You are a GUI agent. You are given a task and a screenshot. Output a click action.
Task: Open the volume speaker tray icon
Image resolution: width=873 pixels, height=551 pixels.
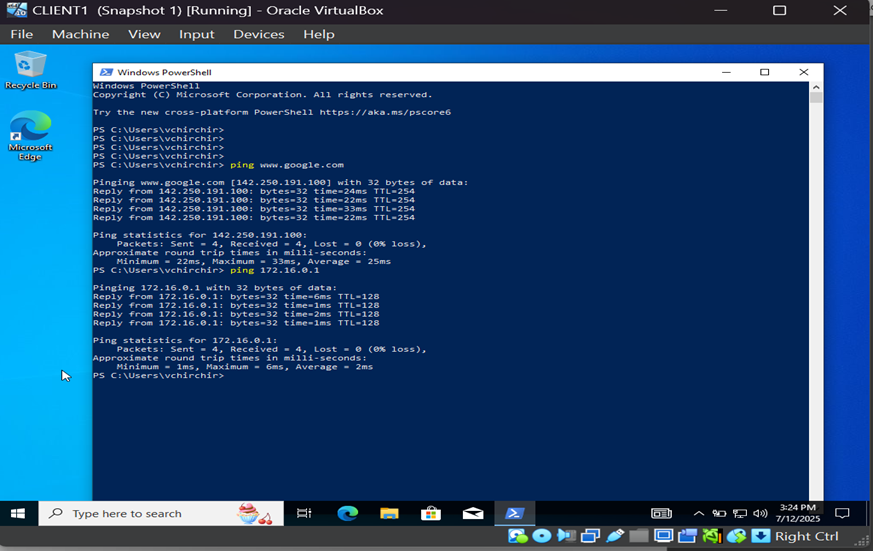(760, 513)
